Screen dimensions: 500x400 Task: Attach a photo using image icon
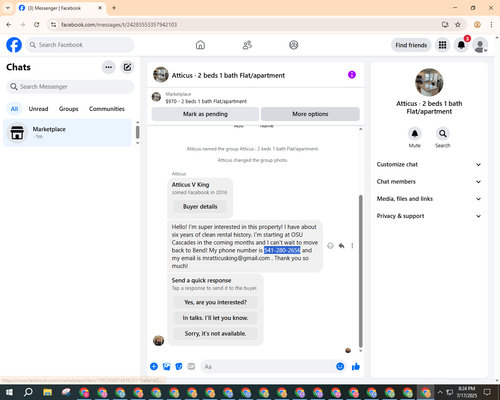click(166, 367)
